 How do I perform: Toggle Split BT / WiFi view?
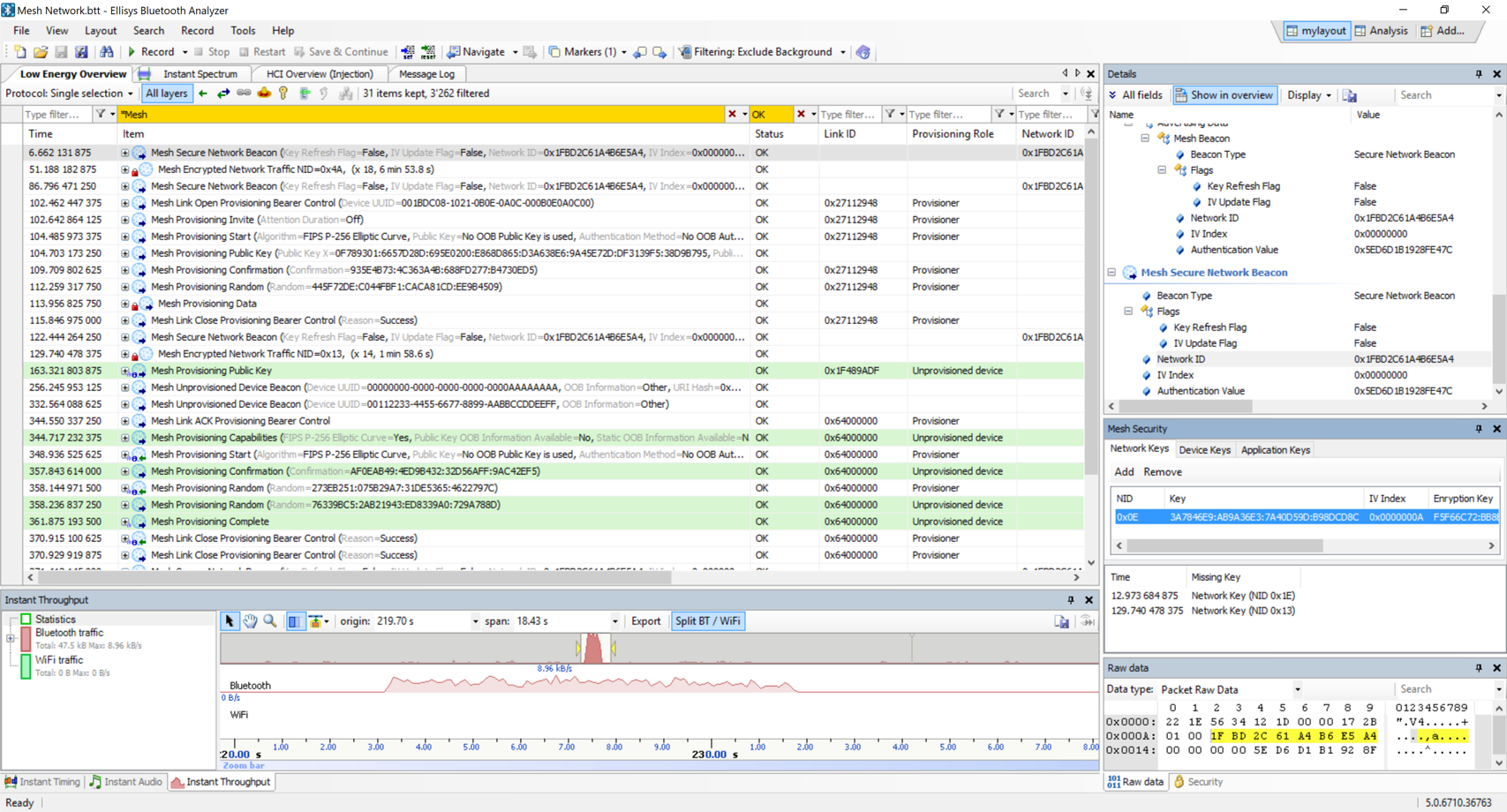[707, 621]
